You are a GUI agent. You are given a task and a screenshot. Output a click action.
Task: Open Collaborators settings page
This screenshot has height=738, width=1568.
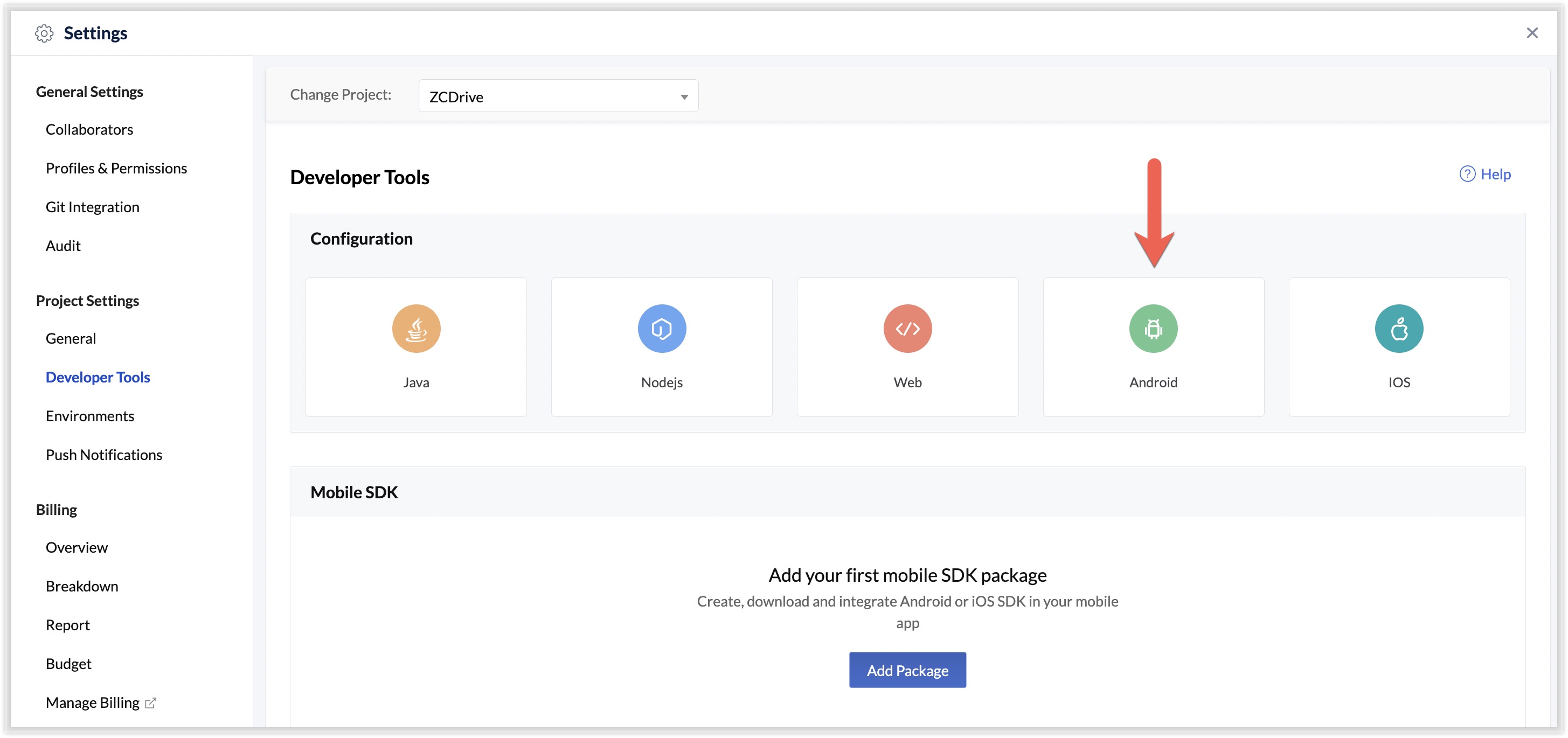pyautogui.click(x=89, y=130)
